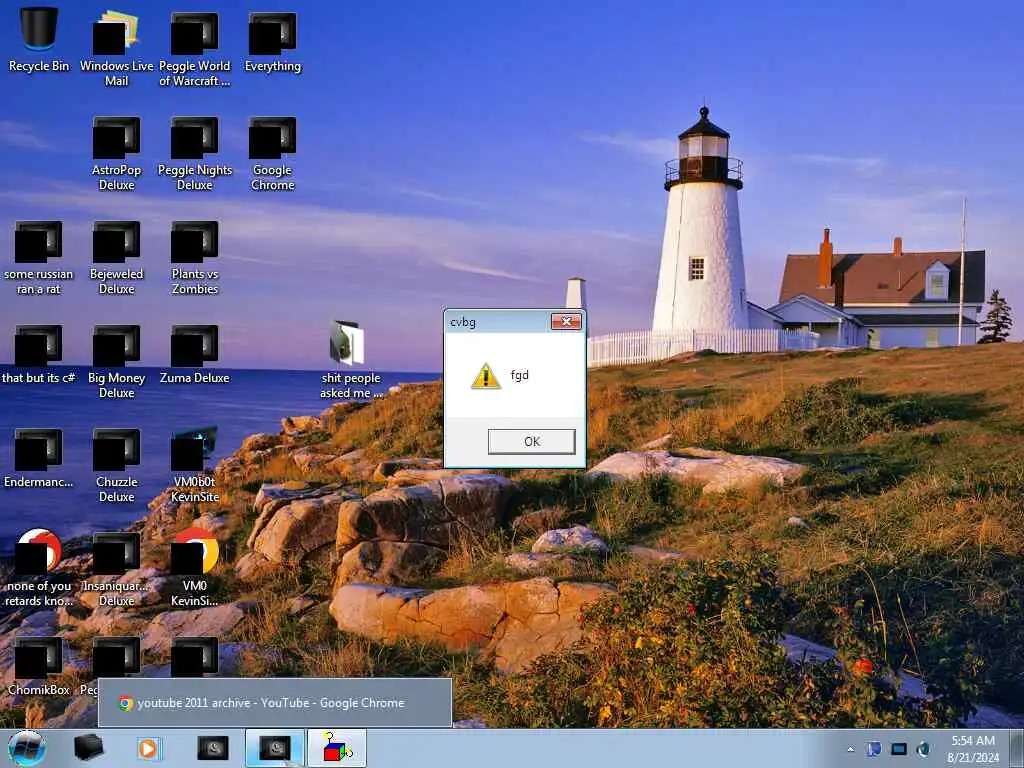Open the clock showing 5:54 AM
This screenshot has height=768, width=1024.
click(973, 749)
